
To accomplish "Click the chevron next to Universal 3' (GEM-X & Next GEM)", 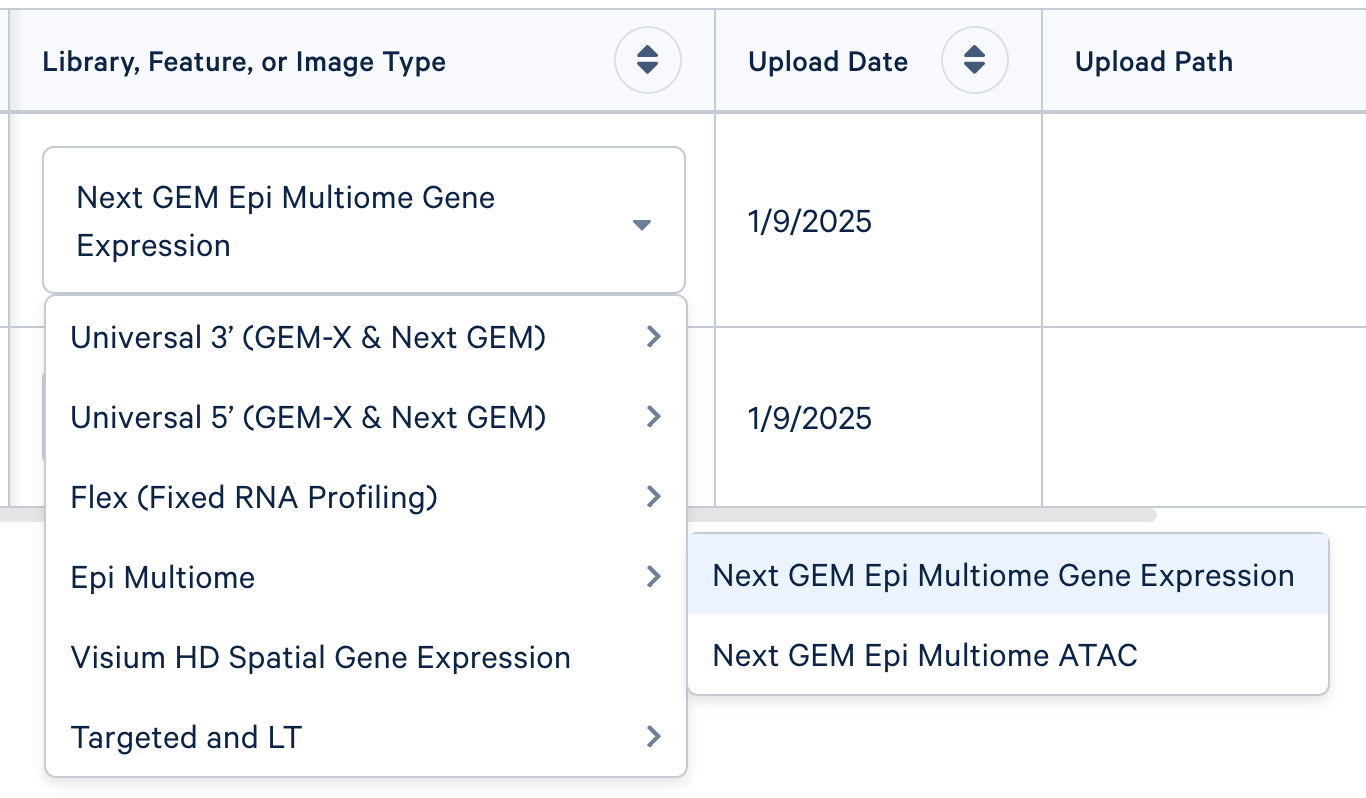I will [x=654, y=337].
